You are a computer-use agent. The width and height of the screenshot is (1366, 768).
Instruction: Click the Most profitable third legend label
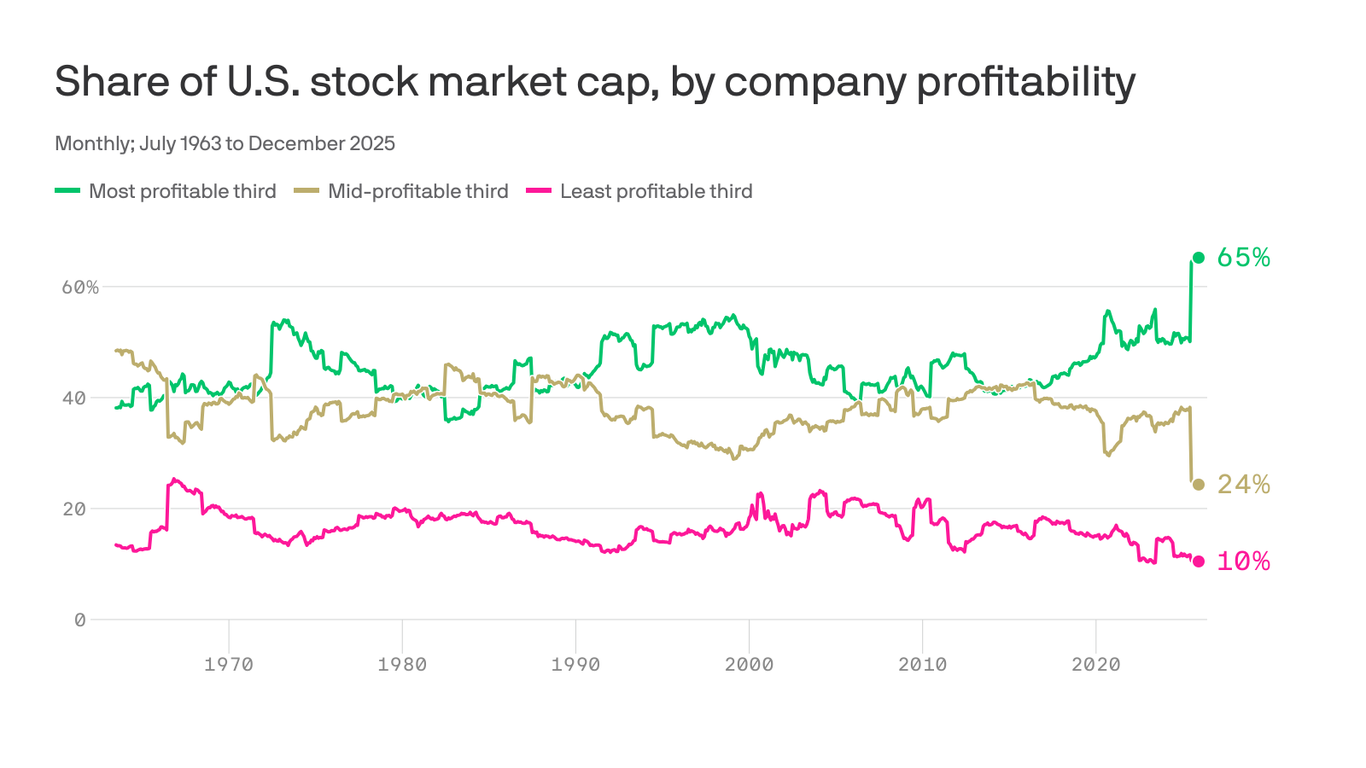182,191
